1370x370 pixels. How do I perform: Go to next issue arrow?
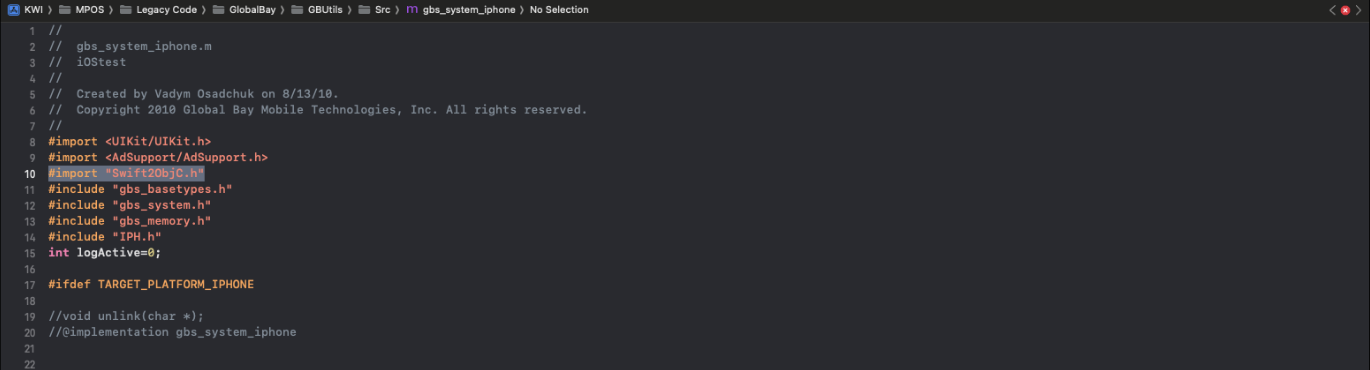tap(1359, 10)
